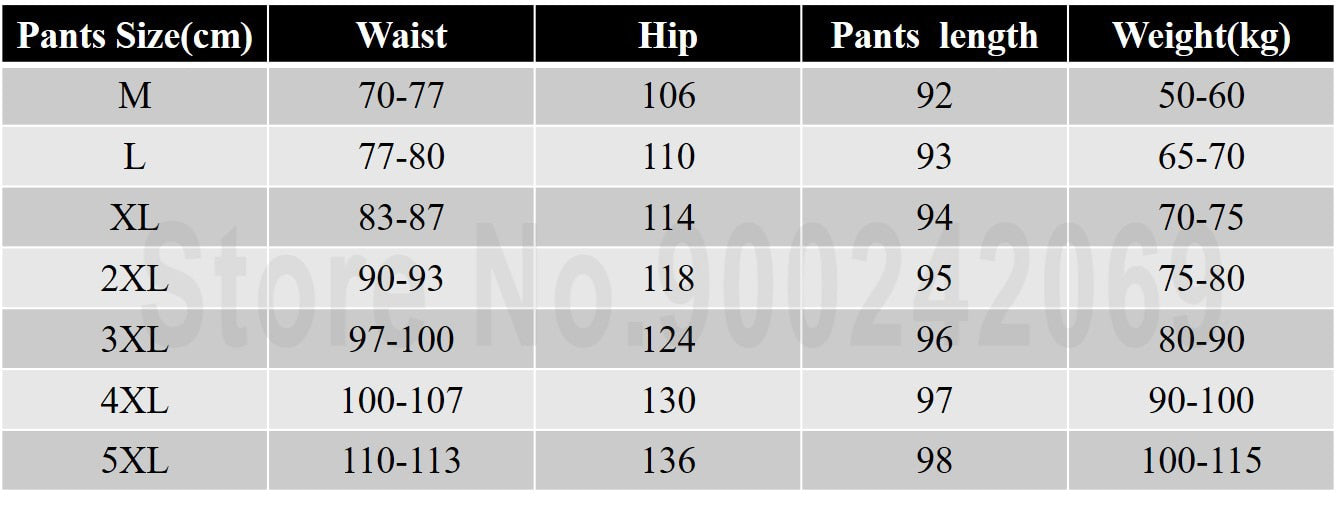Select the Pants length header
The height and width of the screenshot is (505, 1339).
pyautogui.click(x=934, y=37)
